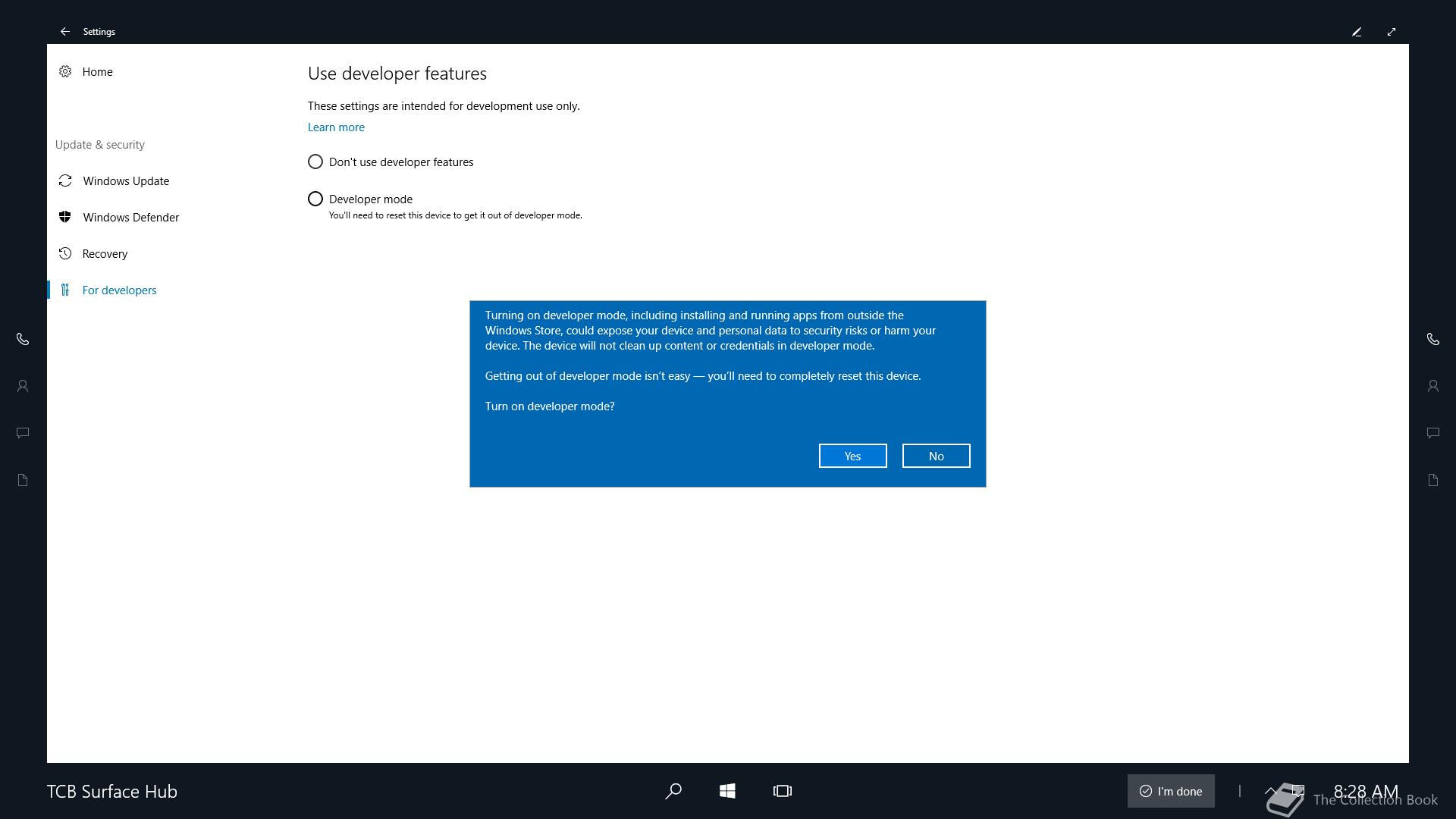Open the right-side document icon
The height and width of the screenshot is (819, 1456).
tap(1432, 480)
